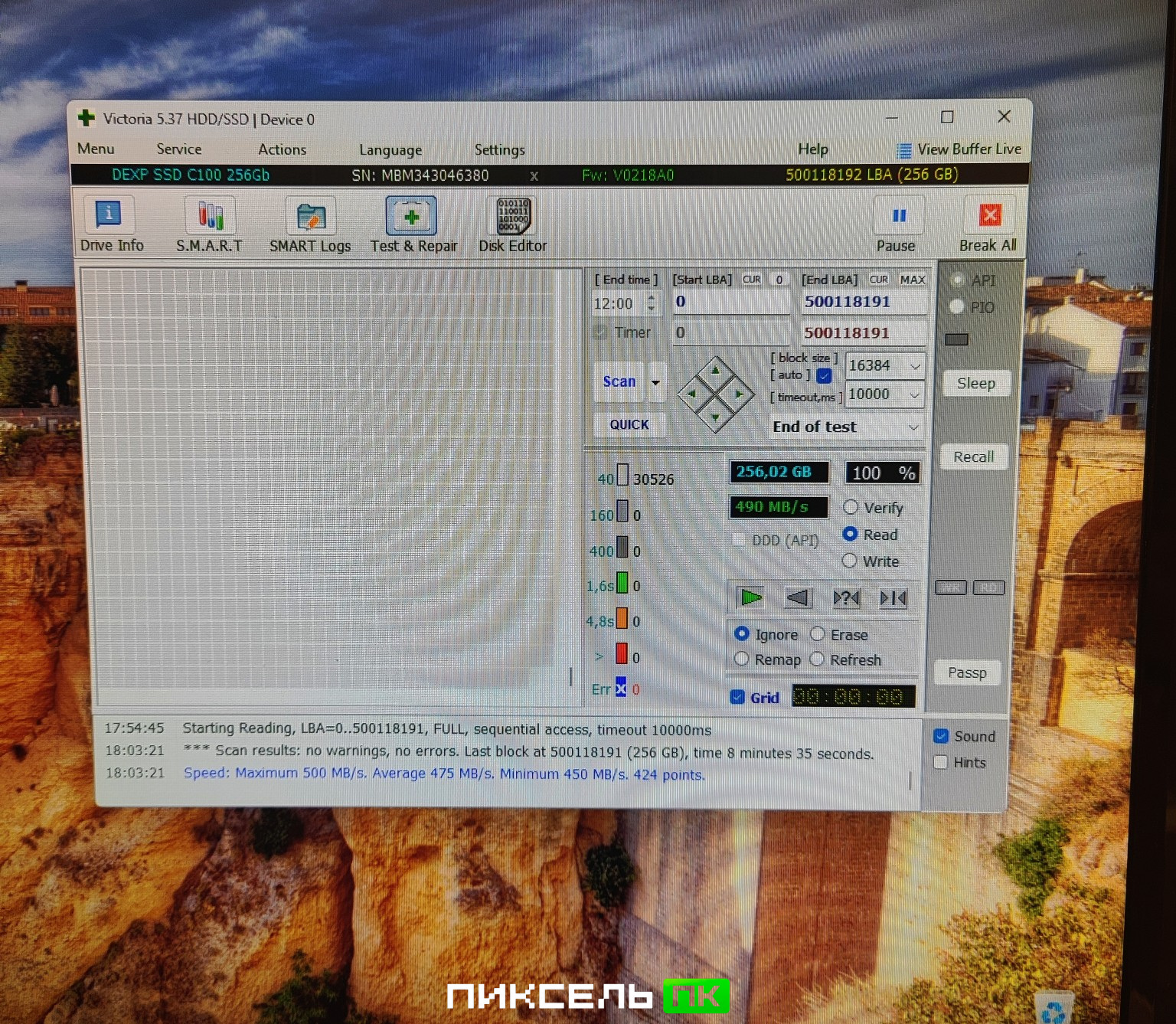Select the random access '?' scan mode
Screen dimensions: 1176x1024
click(846, 597)
